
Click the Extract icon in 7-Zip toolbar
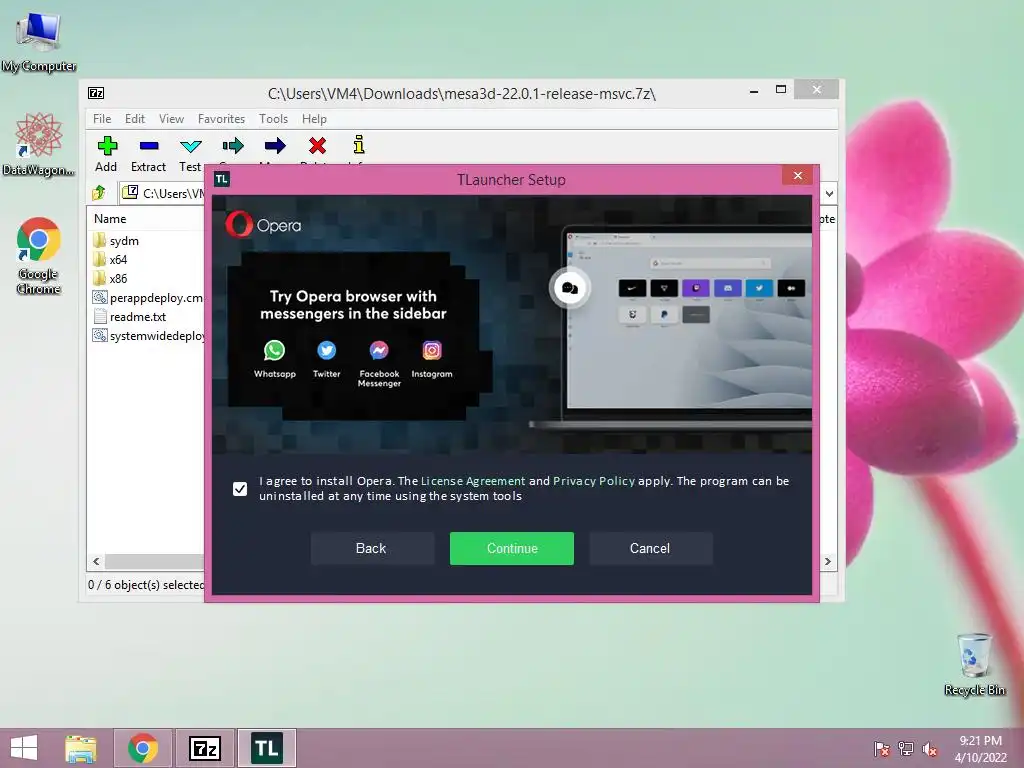(148, 146)
